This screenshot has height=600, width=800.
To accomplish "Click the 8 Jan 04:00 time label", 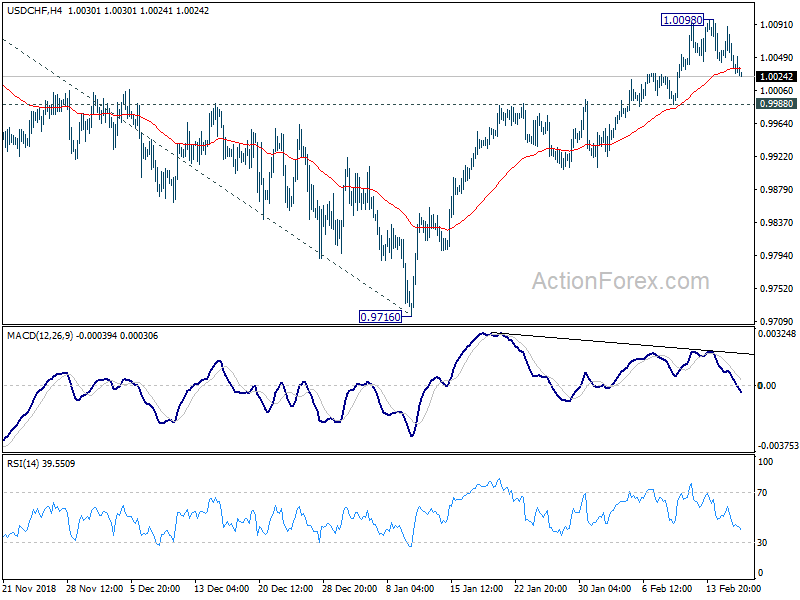I will (x=410, y=588).
